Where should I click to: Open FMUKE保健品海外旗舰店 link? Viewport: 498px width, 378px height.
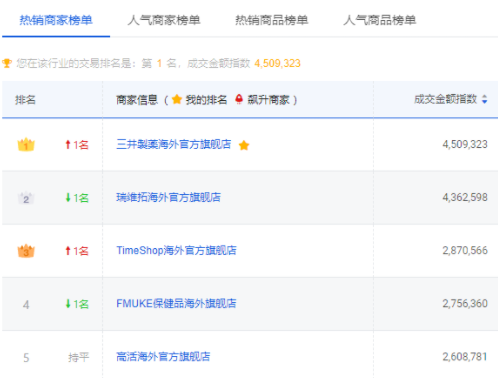176,303
